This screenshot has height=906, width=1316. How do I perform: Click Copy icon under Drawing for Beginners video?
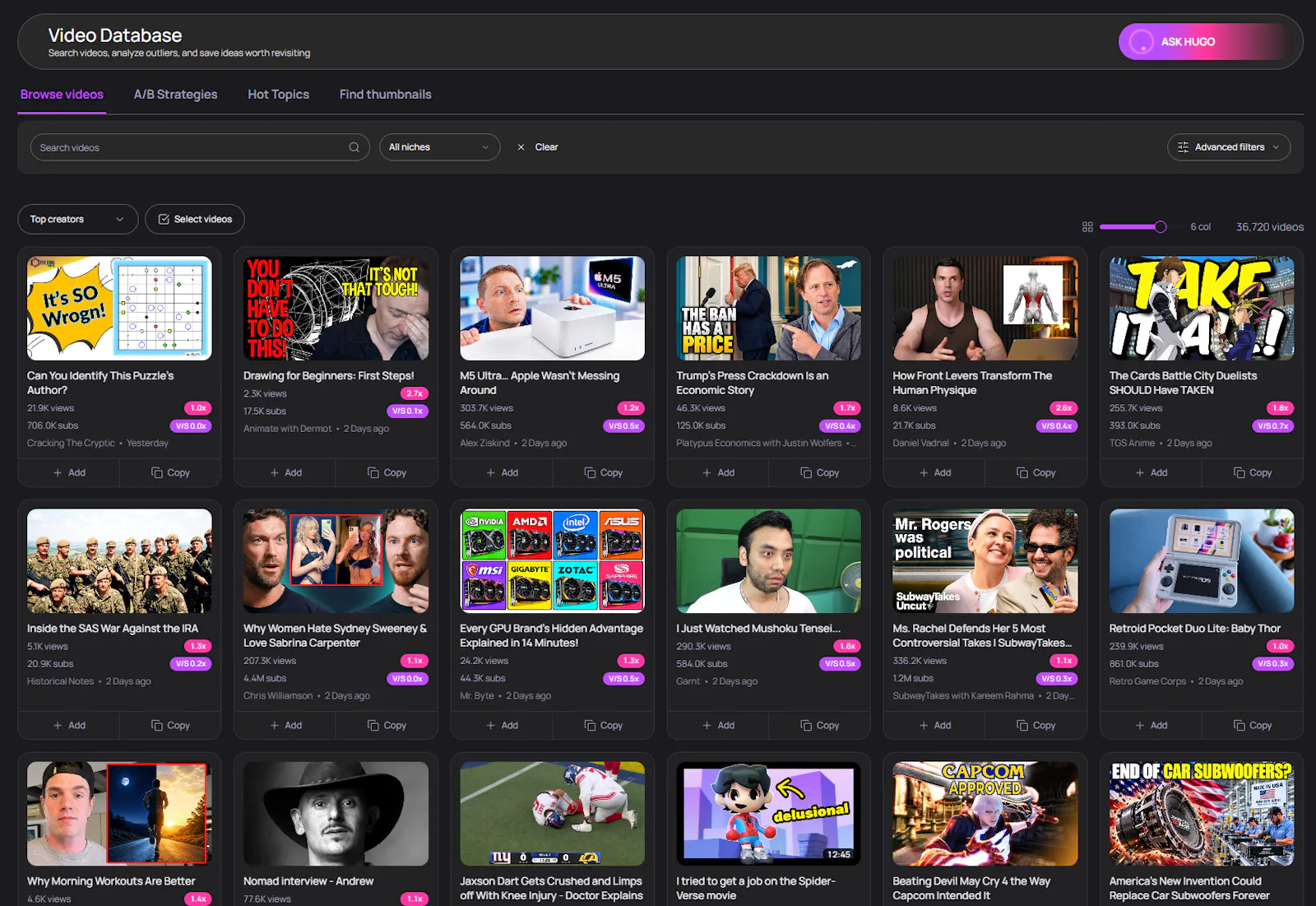point(373,473)
